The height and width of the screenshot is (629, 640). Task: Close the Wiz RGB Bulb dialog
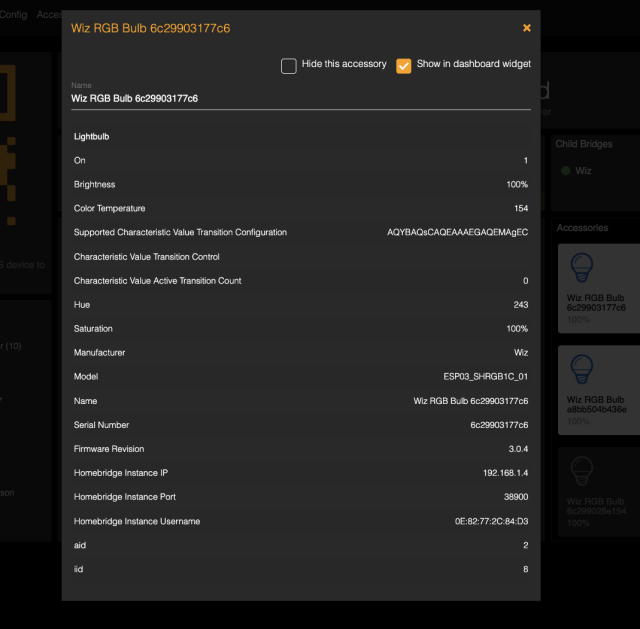[527, 28]
